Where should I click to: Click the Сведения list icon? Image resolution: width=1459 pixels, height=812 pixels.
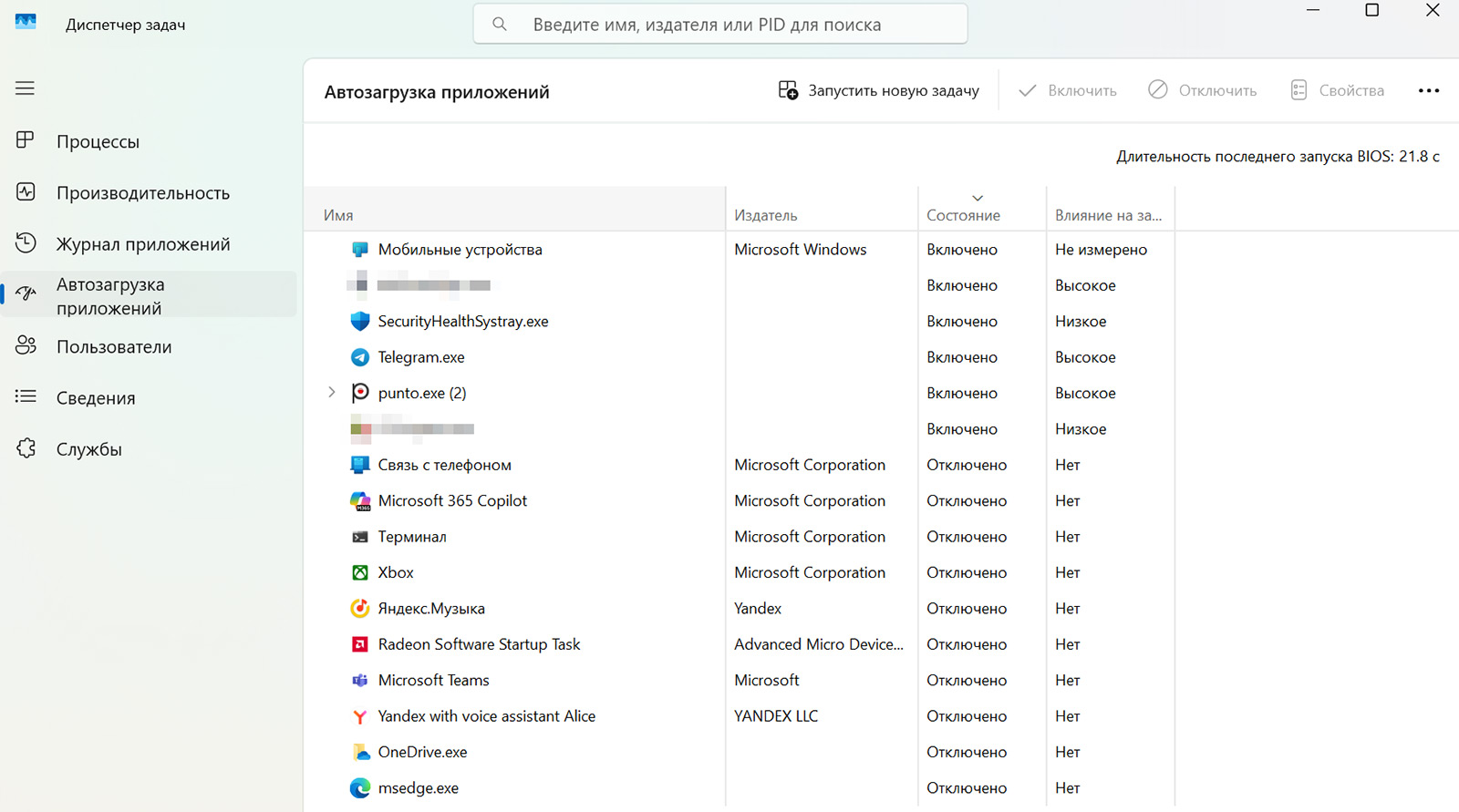pos(26,396)
